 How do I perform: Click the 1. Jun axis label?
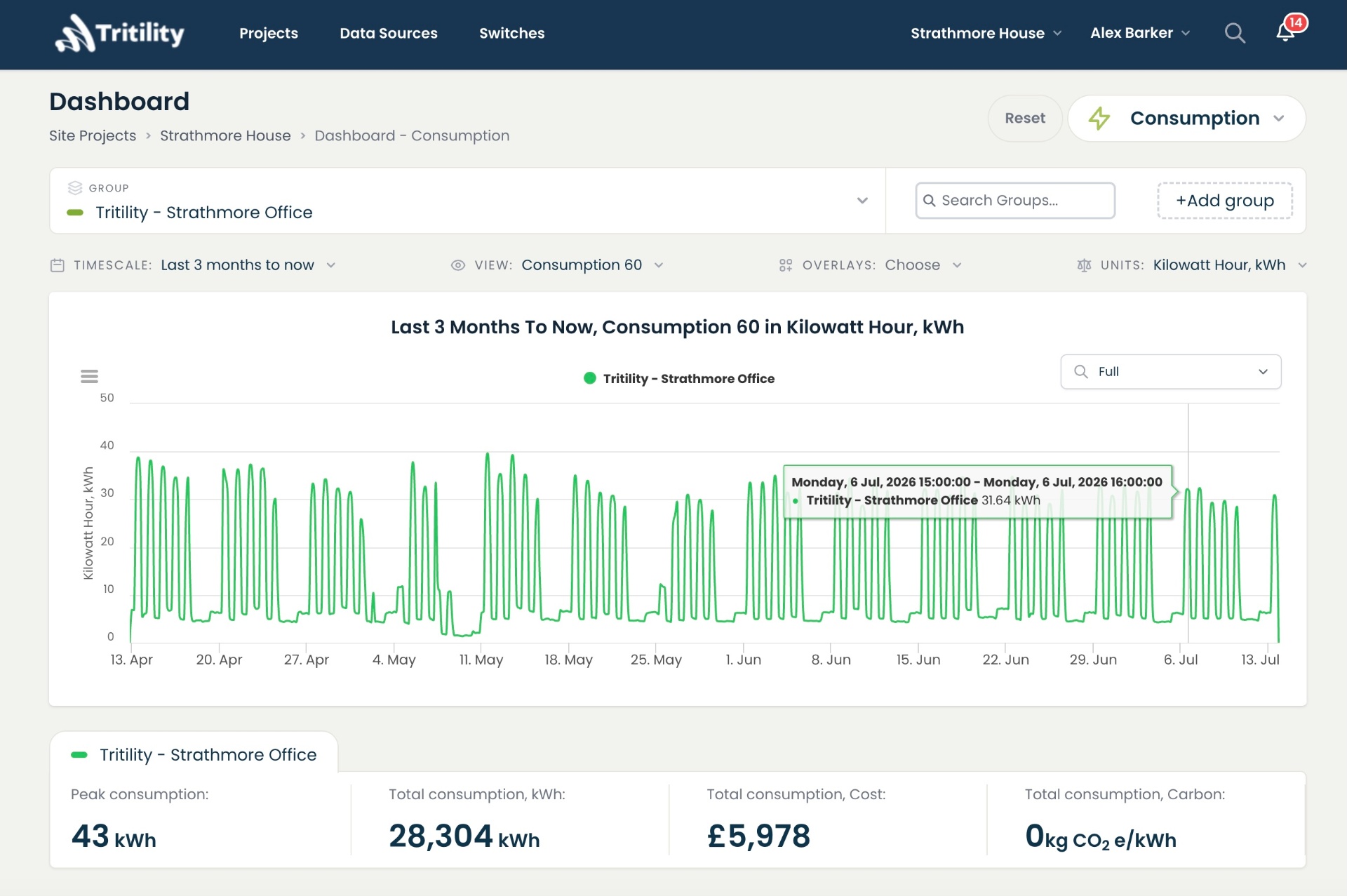743,660
